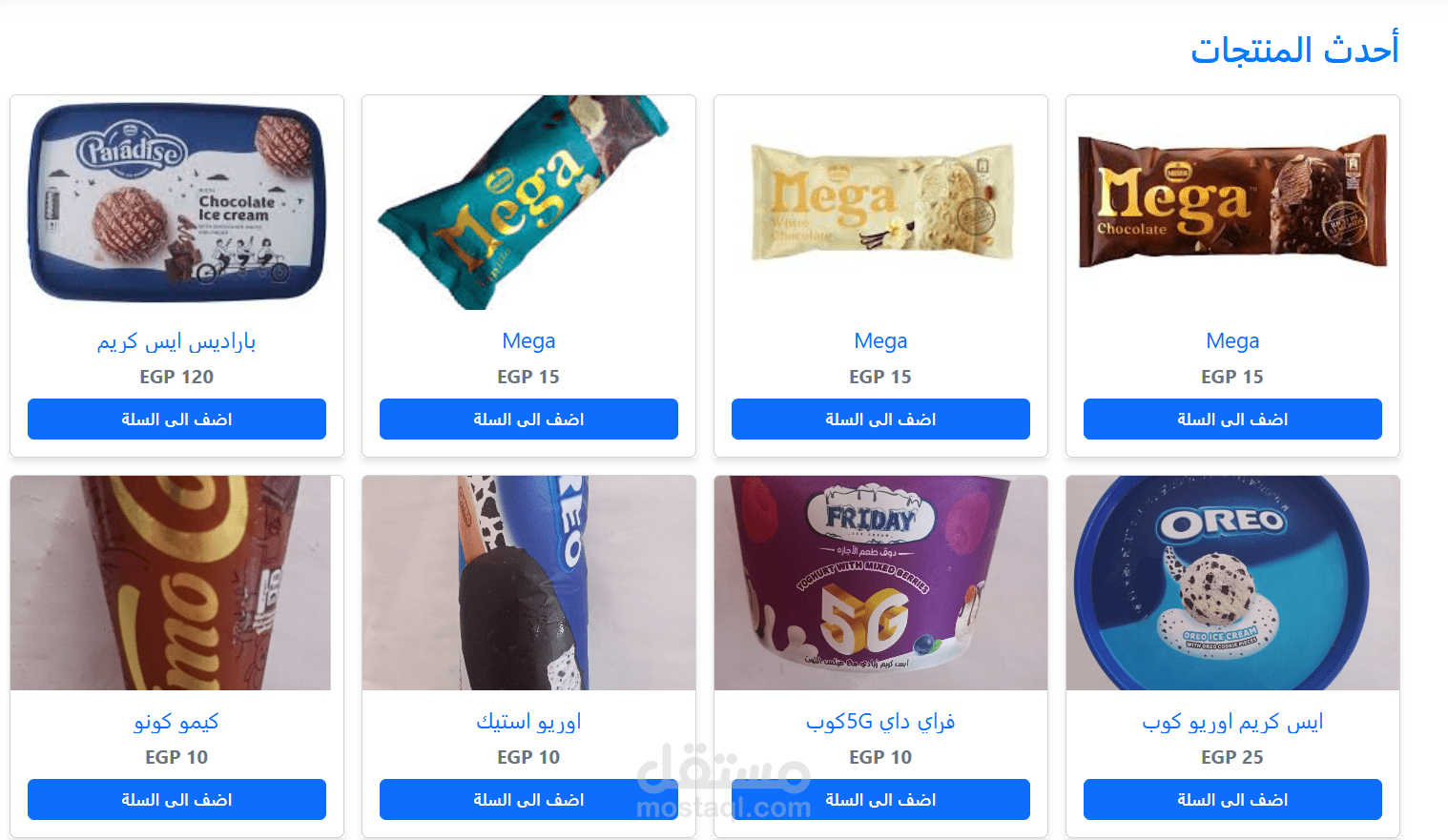This screenshot has width=1448, height=840.
Task: Open the Friday 5G cup image
Action: point(880,583)
